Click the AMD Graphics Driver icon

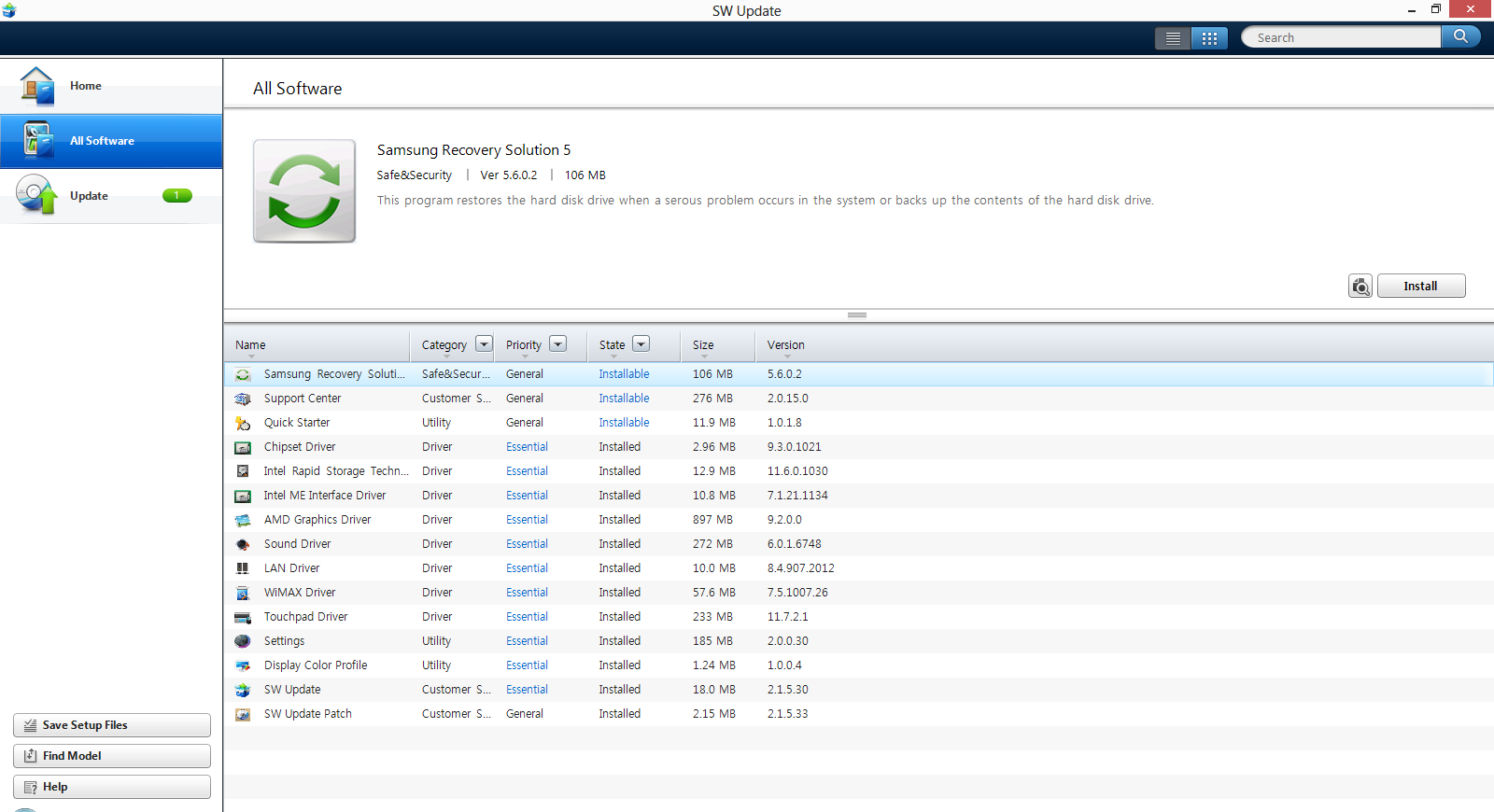coord(243,520)
